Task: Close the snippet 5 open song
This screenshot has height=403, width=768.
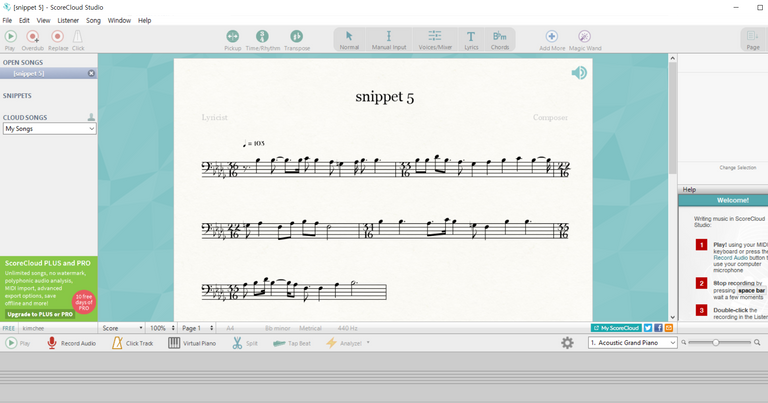Action: [91, 73]
